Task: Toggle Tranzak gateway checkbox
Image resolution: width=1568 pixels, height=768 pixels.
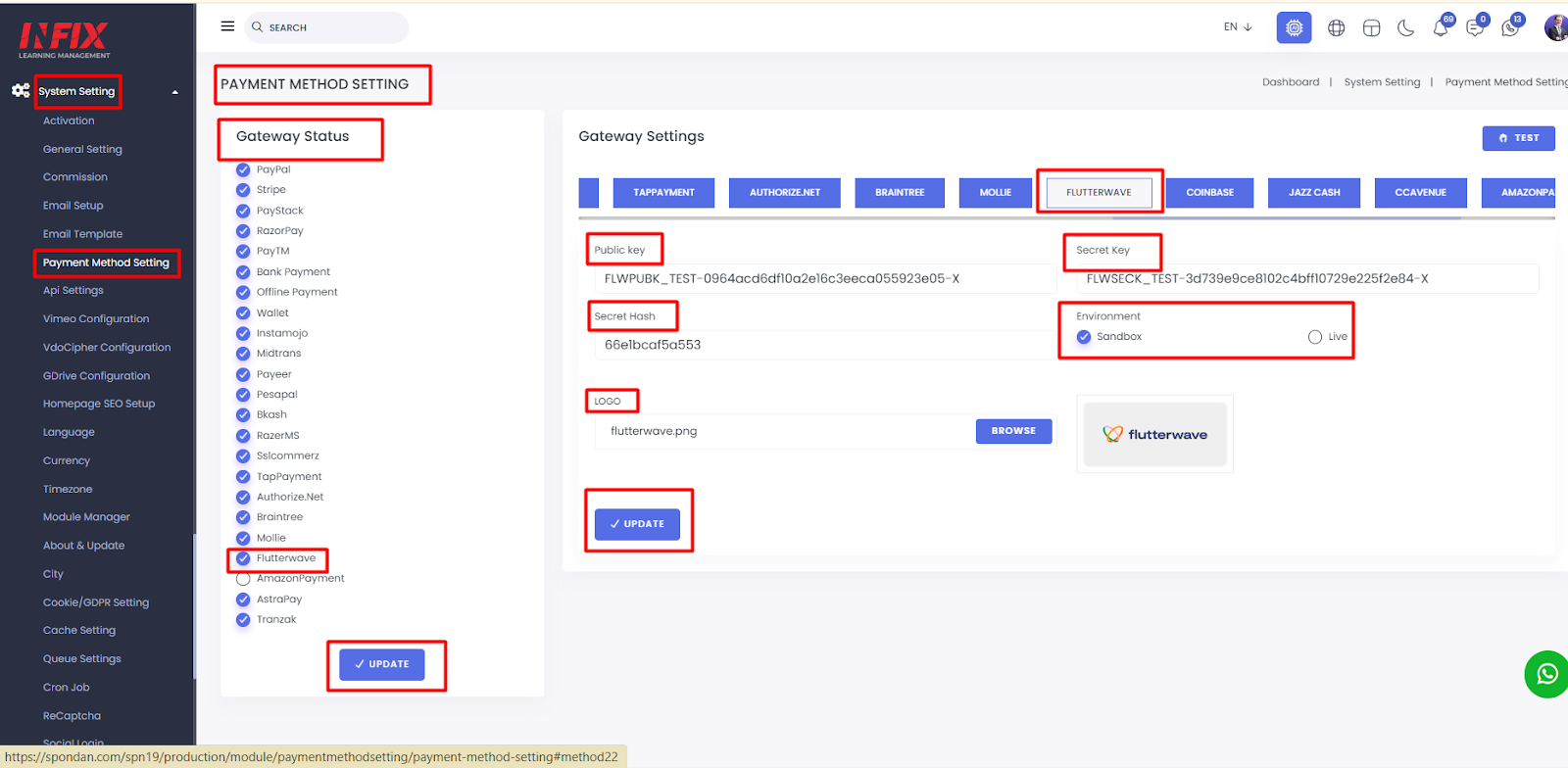Action: (243, 620)
